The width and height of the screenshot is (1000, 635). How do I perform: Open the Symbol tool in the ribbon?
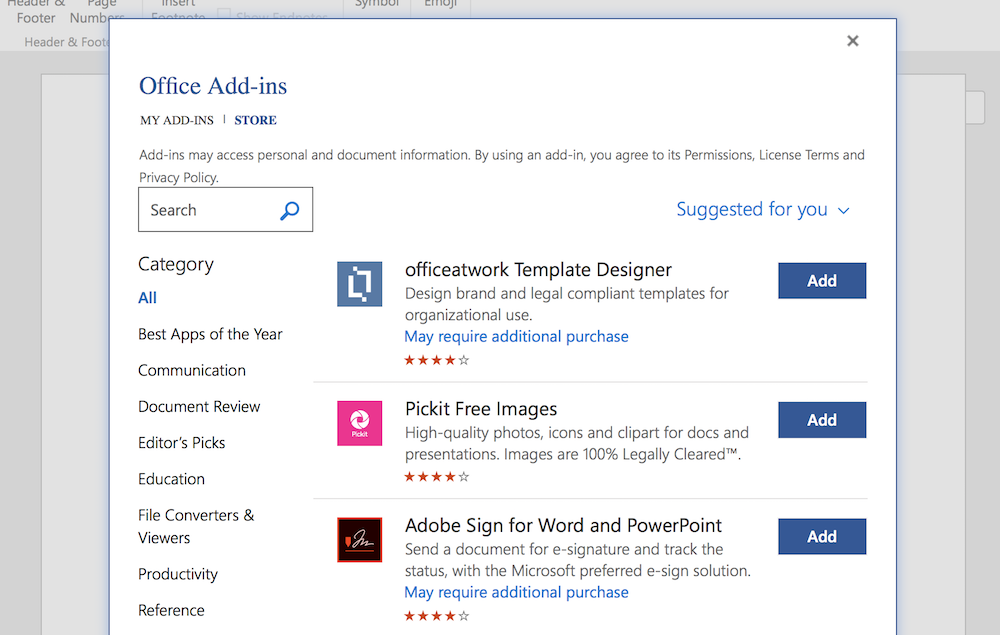pyautogui.click(x=376, y=4)
